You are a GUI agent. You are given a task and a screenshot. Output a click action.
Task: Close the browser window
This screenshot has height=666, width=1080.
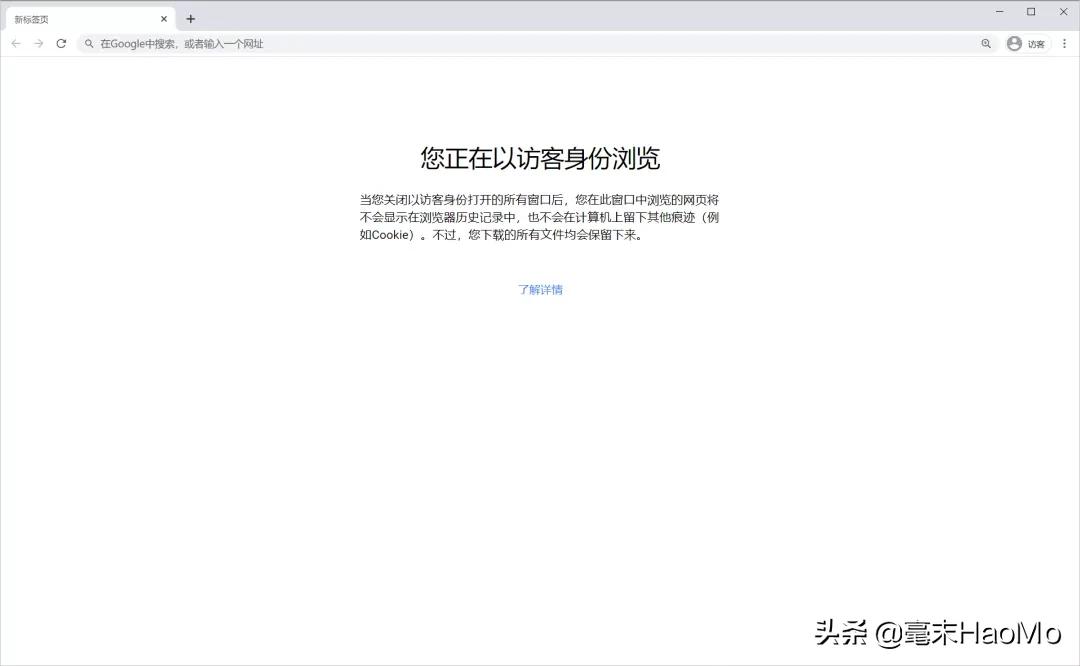click(1063, 11)
